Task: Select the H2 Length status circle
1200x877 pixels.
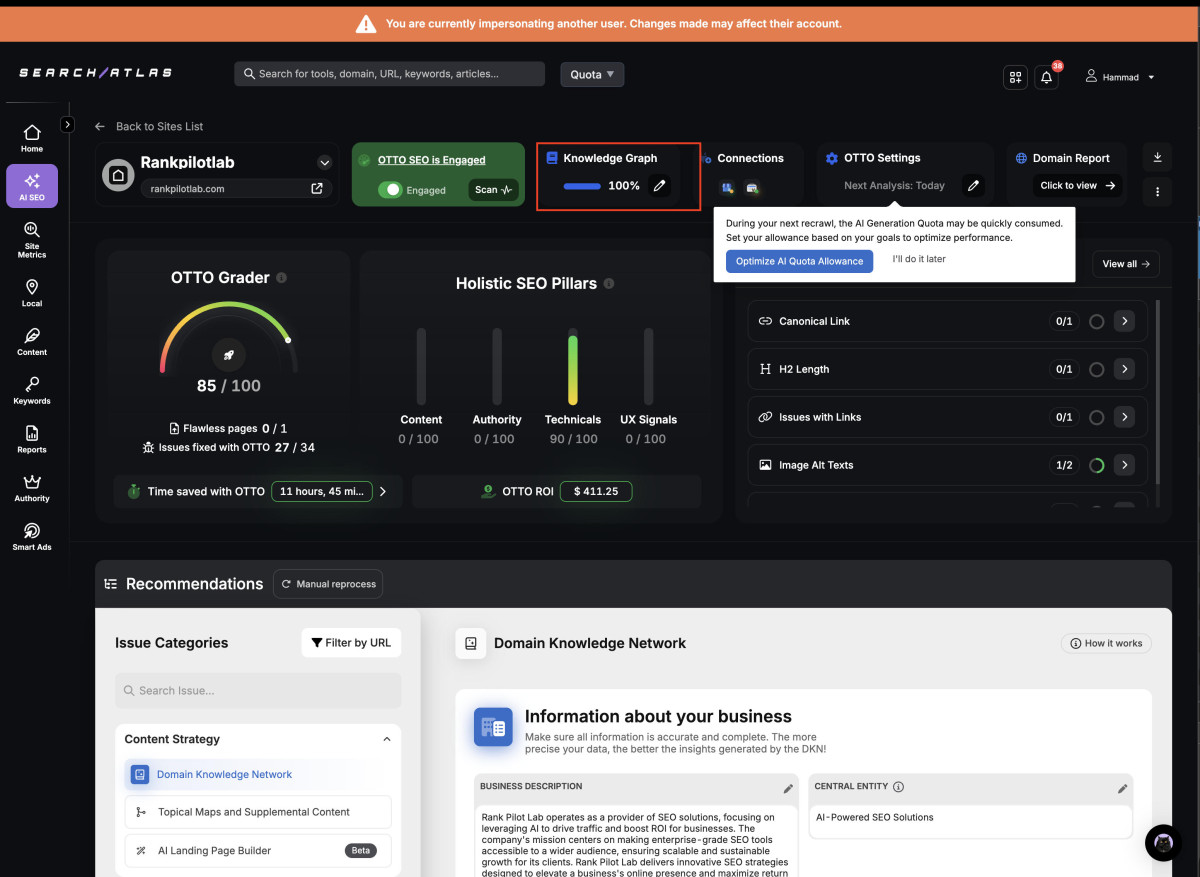Action: 1096,370
